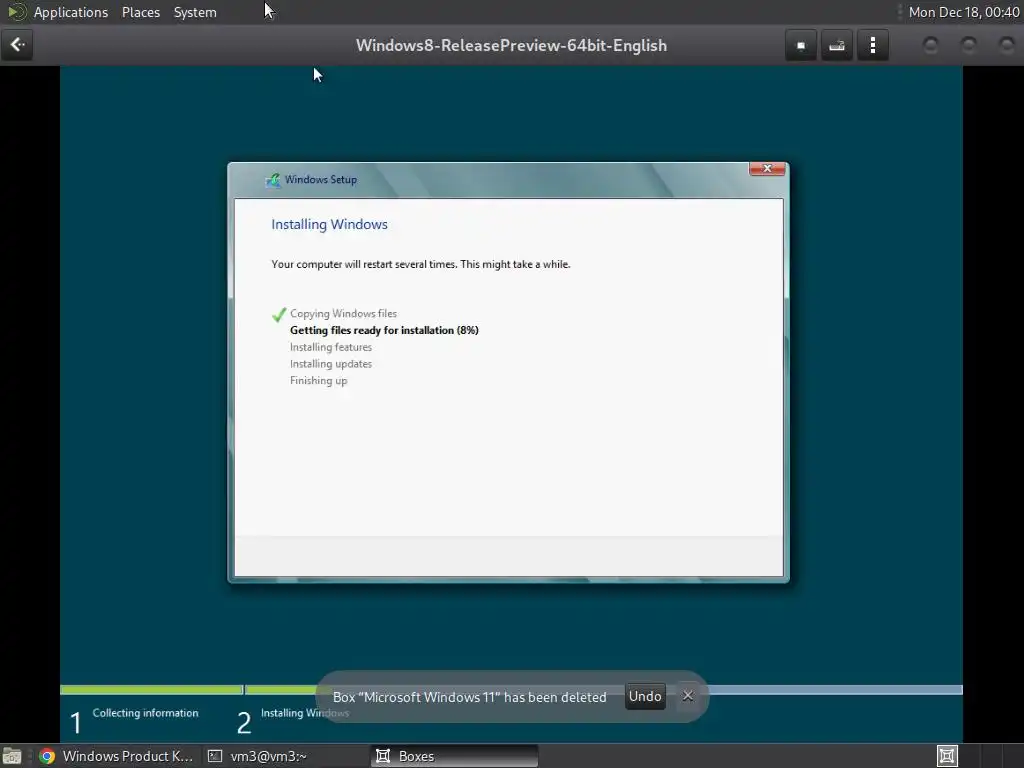This screenshot has height=768, width=1024.
Task: Click the workspace switcher icon in bottom panel
Action: point(947,756)
